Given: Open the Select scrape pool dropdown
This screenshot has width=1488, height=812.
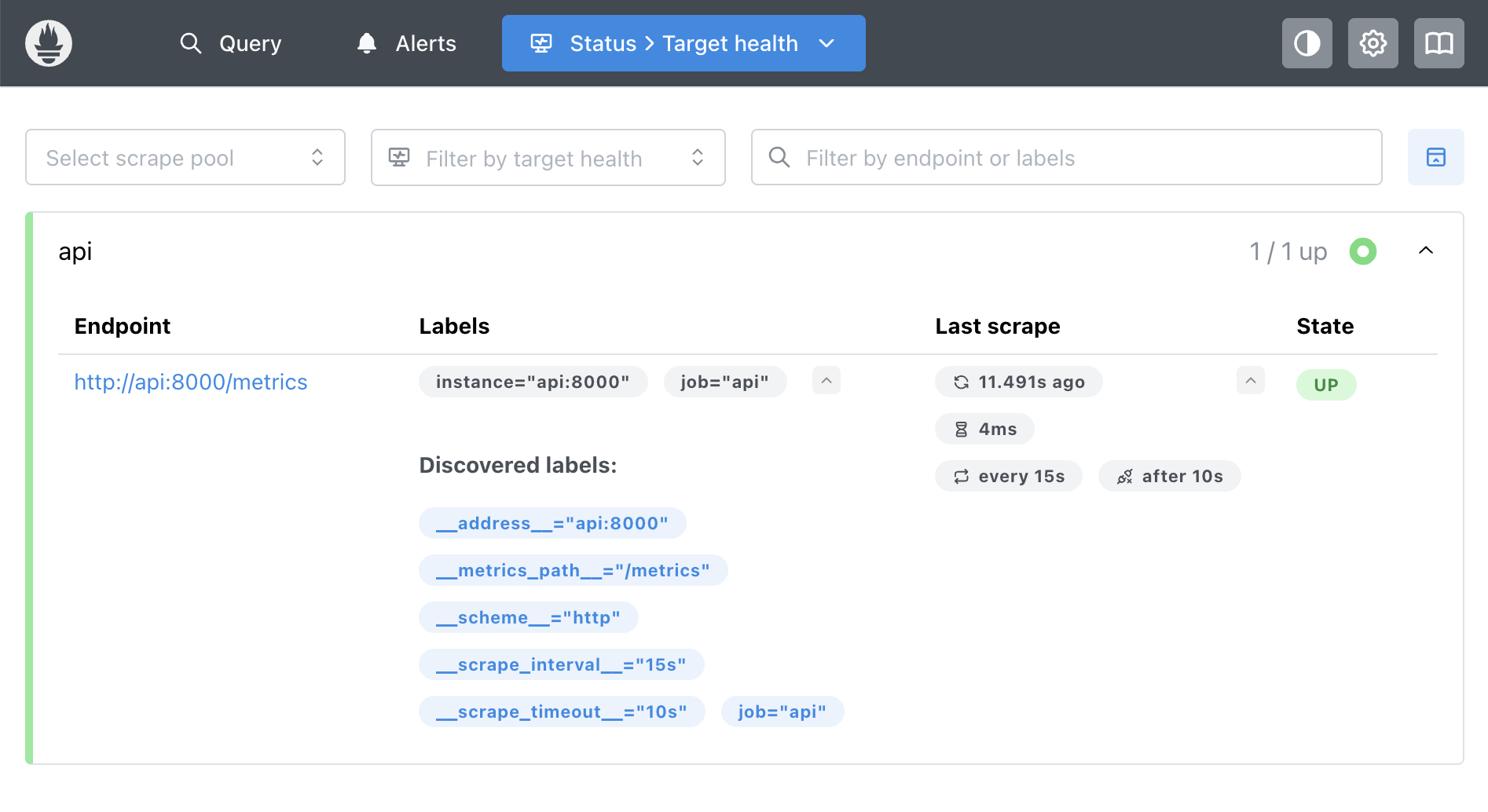Looking at the screenshot, I should (x=185, y=157).
